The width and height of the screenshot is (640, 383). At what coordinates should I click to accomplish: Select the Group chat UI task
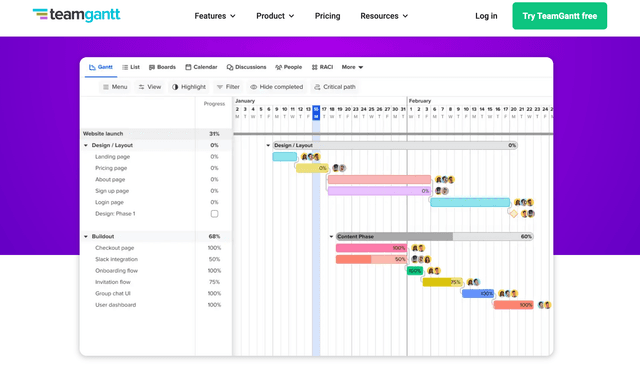pos(113,294)
